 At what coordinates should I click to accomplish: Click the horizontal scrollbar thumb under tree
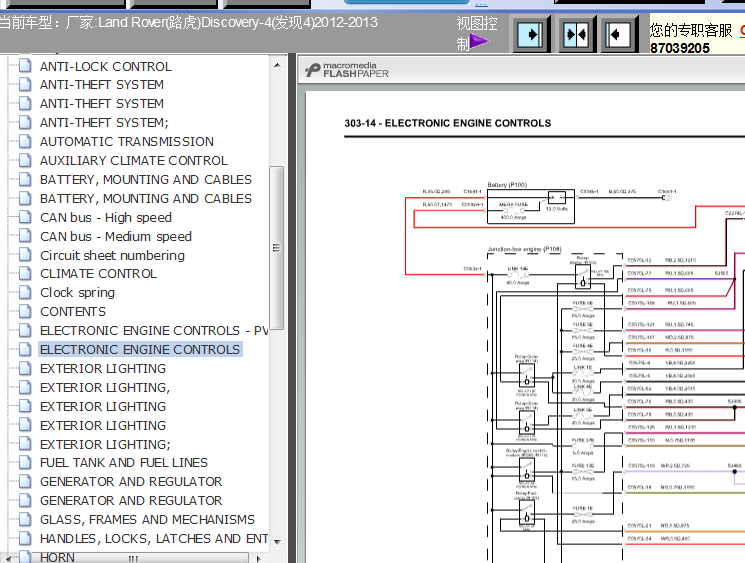click(x=133, y=559)
